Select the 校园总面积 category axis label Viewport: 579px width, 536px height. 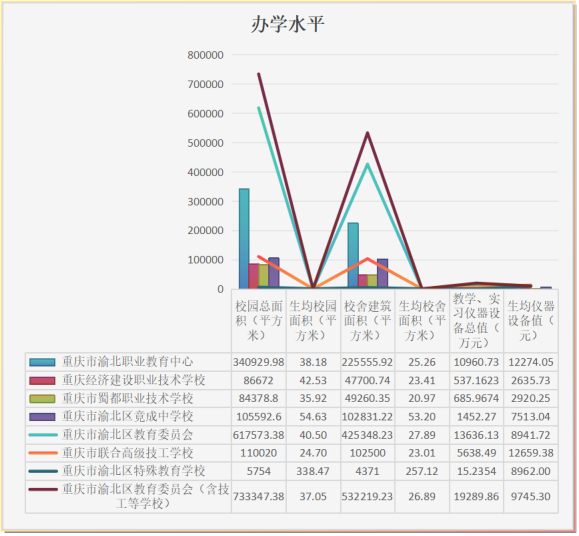coord(258,320)
